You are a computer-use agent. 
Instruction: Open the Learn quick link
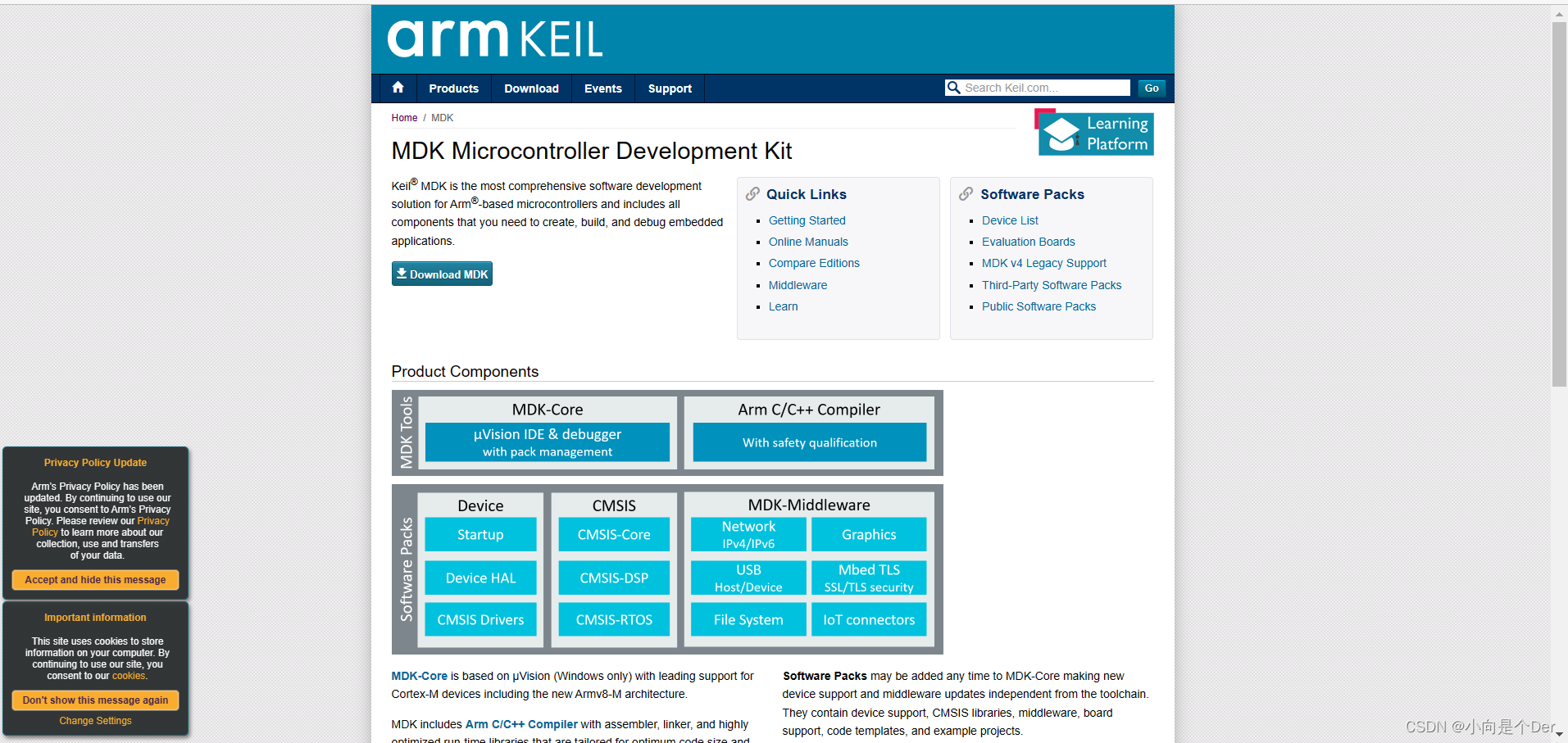pyautogui.click(x=783, y=306)
